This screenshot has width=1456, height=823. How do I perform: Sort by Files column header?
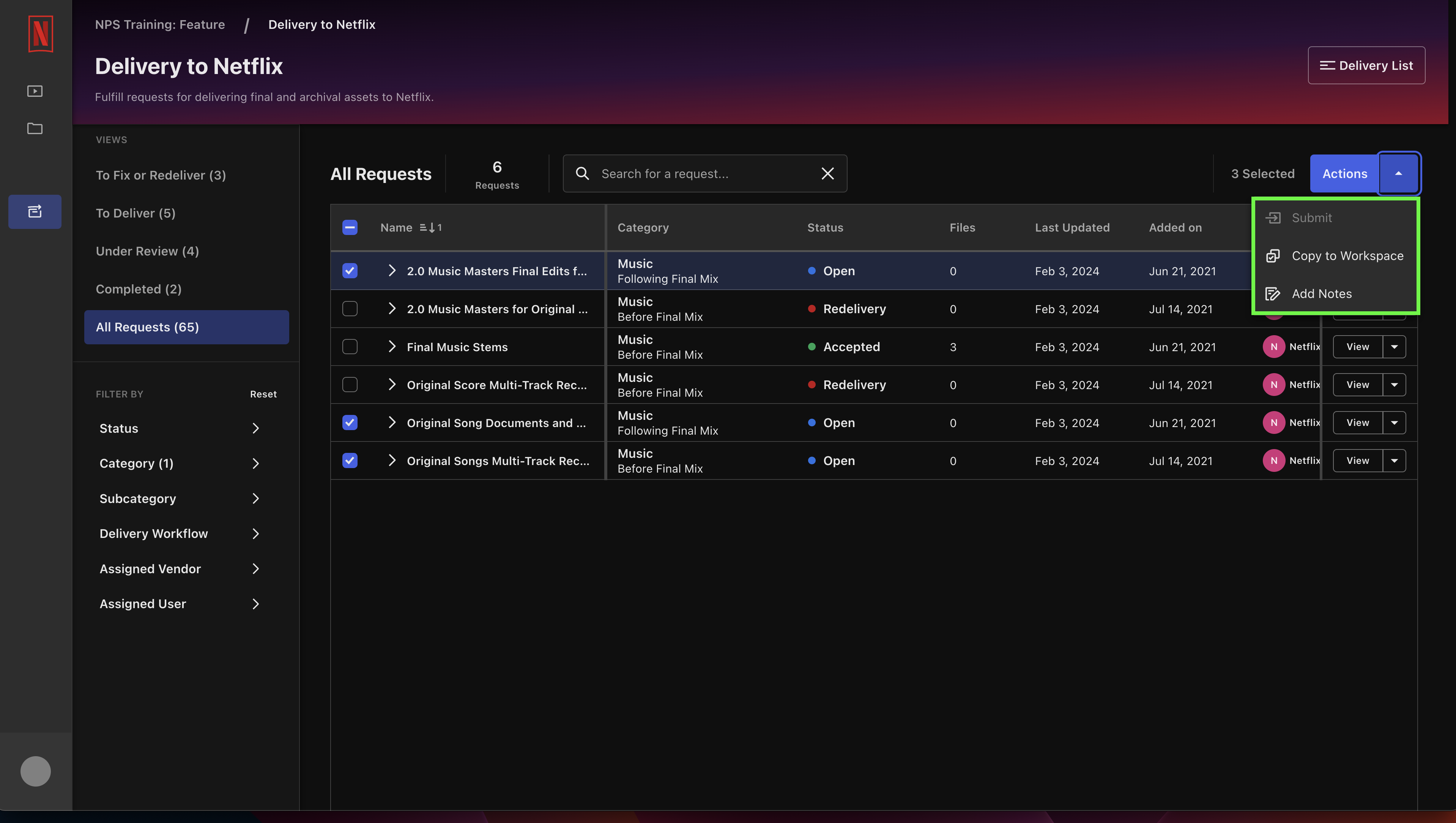pos(962,227)
